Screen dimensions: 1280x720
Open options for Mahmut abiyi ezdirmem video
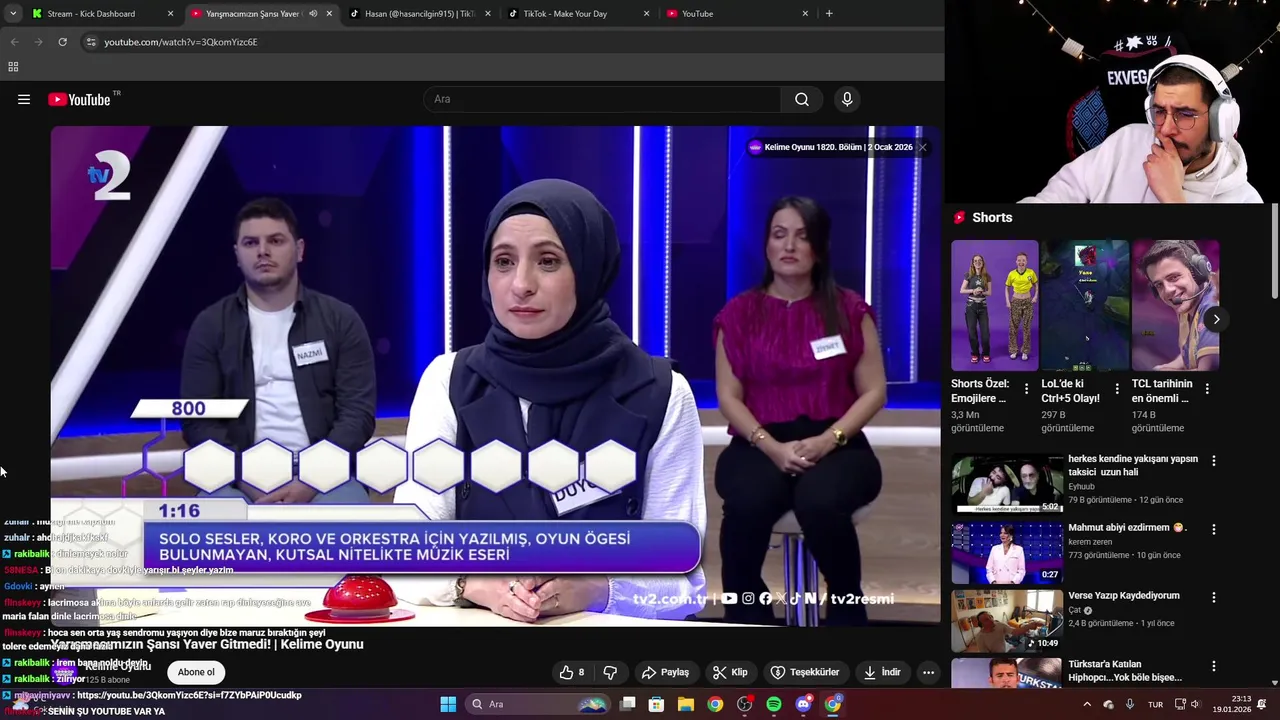(x=1214, y=529)
